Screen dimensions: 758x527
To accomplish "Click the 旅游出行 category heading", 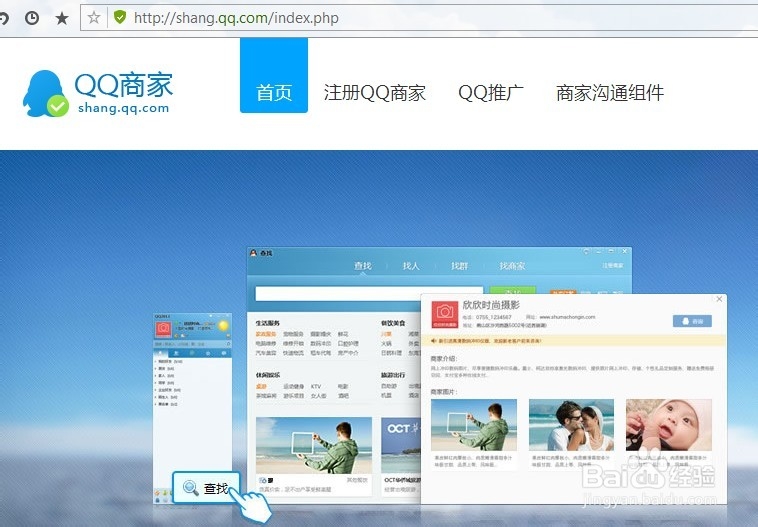I will pos(393,375).
